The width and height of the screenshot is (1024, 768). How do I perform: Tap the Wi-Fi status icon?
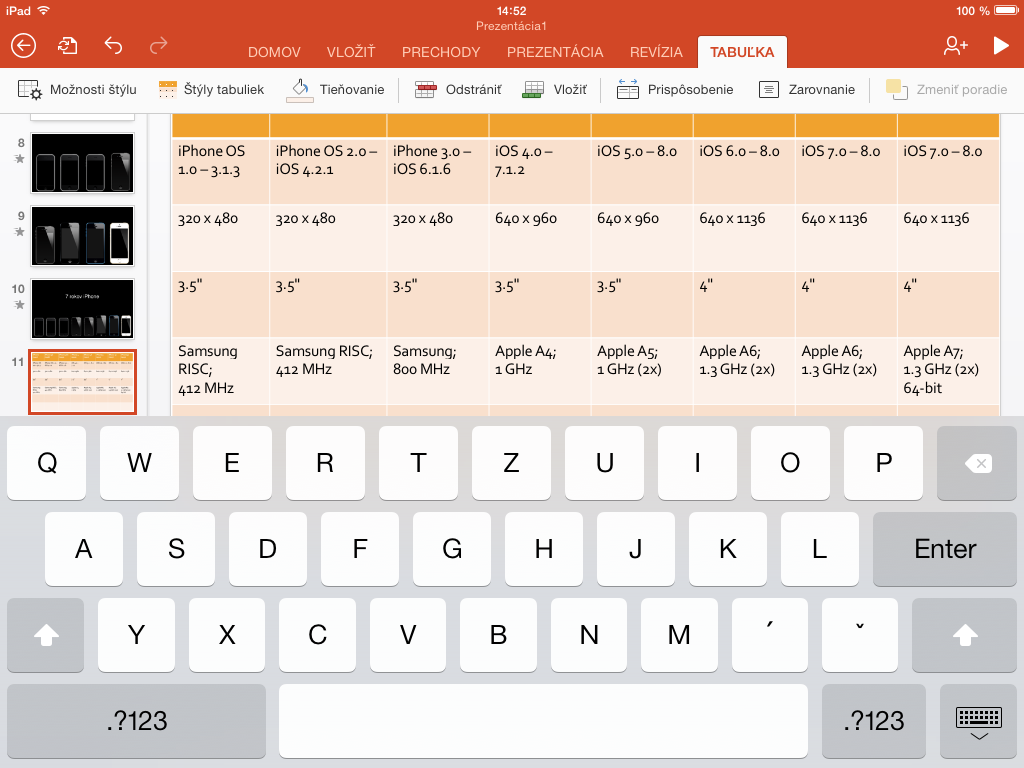tap(44, 10)
